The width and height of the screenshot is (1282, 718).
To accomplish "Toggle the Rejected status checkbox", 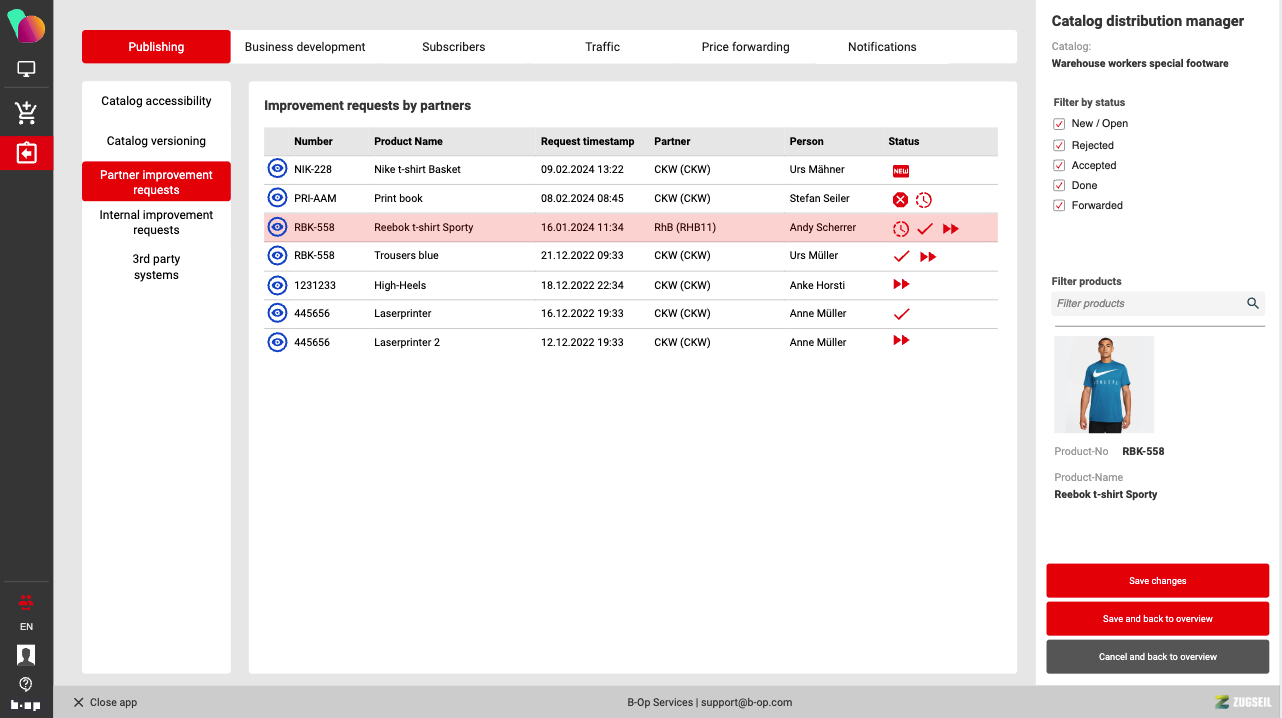I will [x=1059, y=146].
